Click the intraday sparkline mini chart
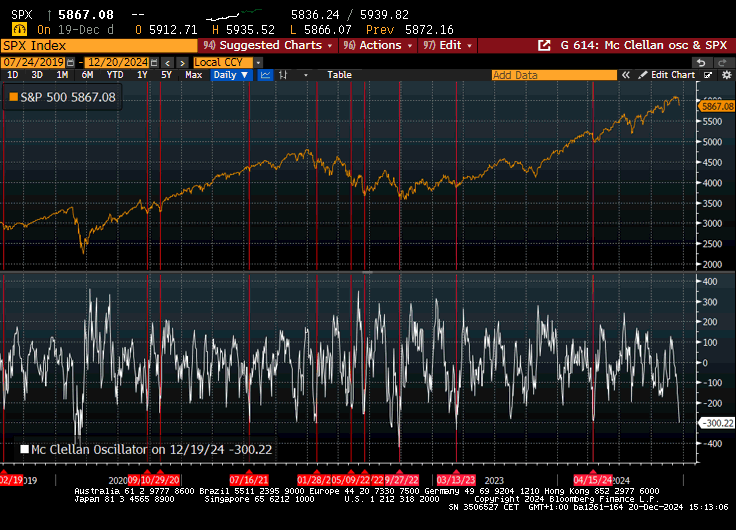The width and height of the screenshot is (736, 530). click(234, 15)
